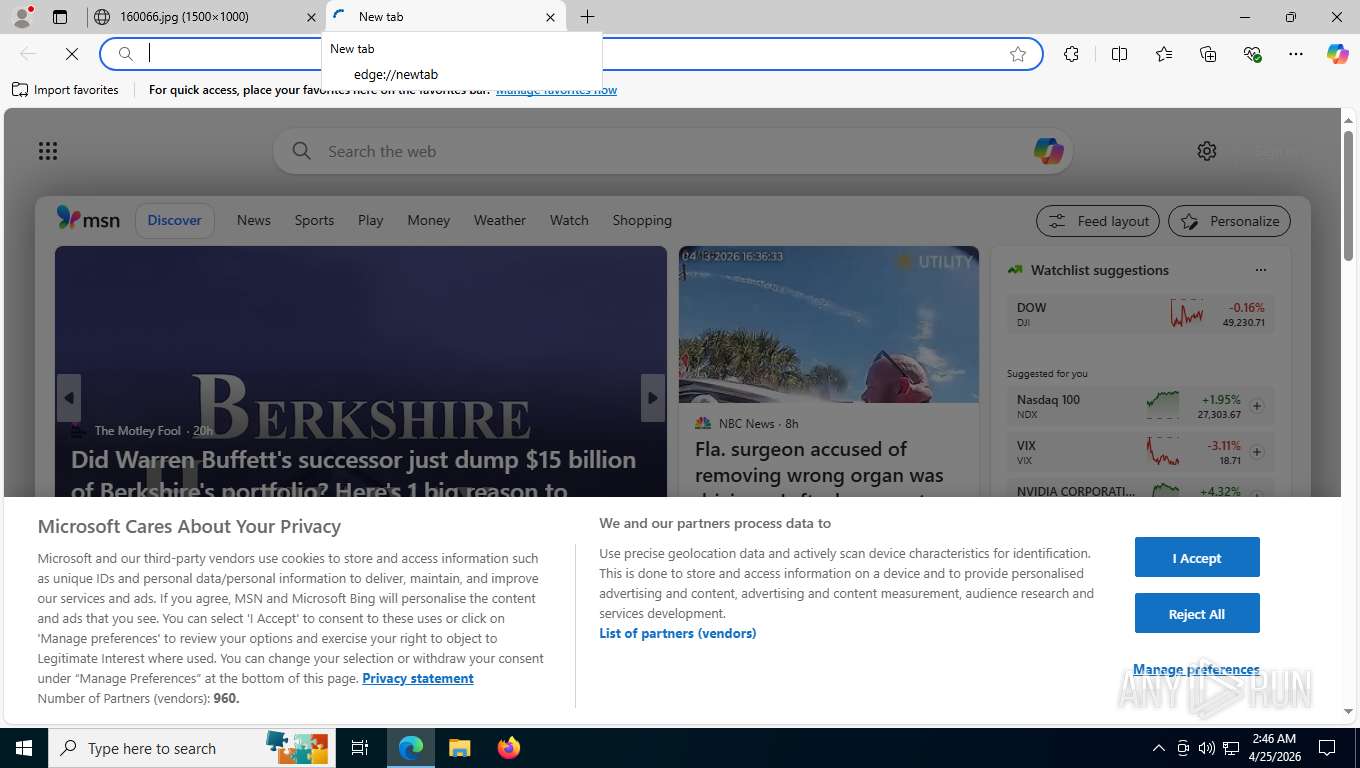Click Import favorites

(65, 90)
